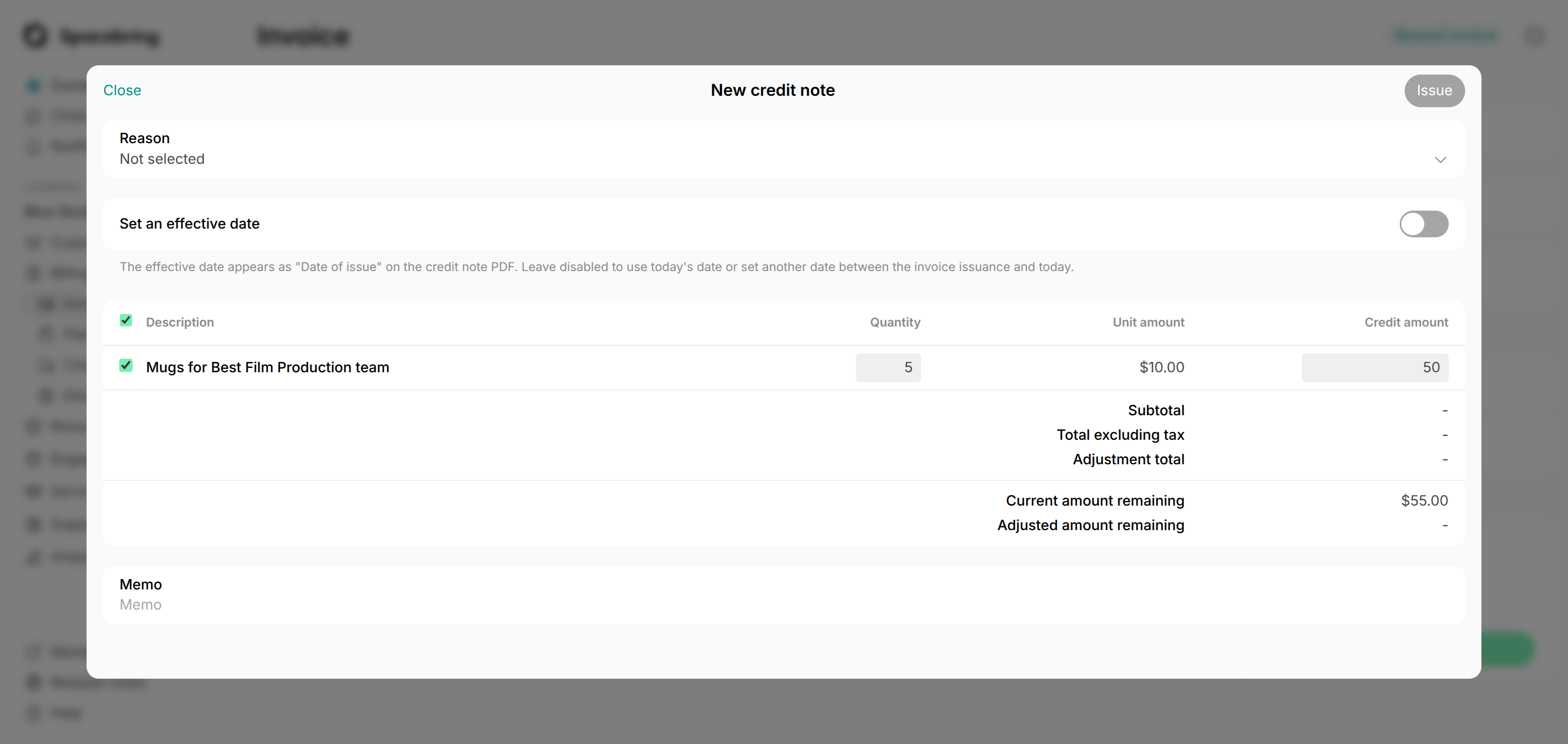Click the app logo icon at top left

35,35
